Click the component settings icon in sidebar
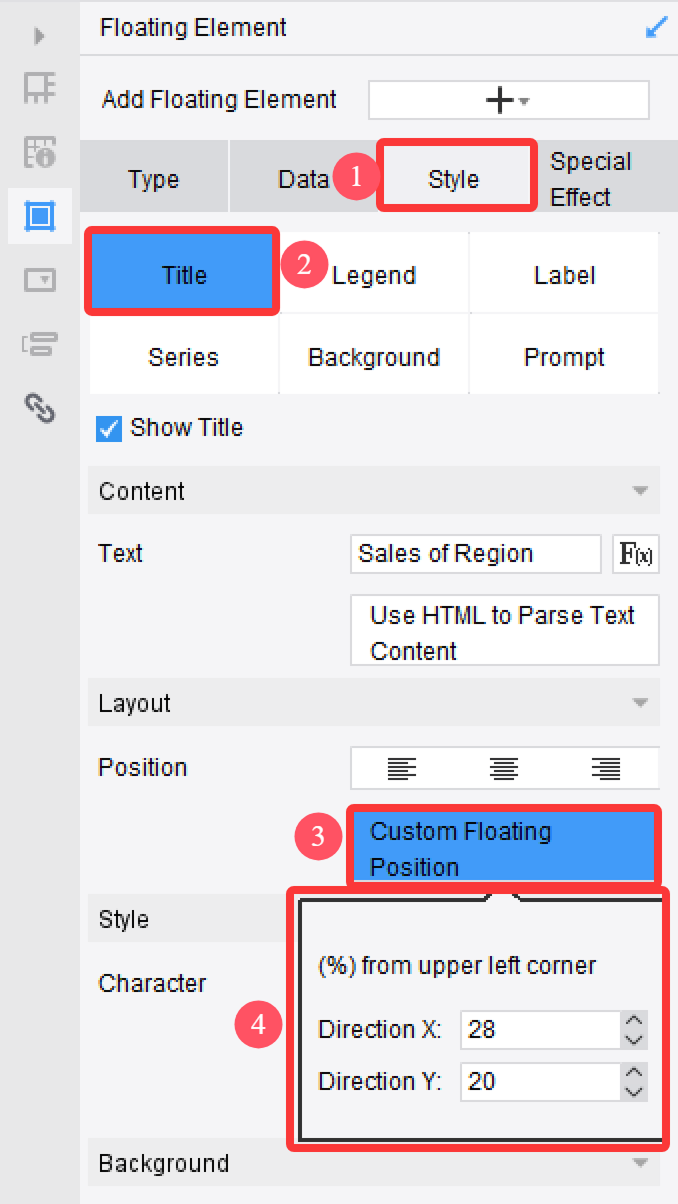The height and width of the screenshot is (1204, 678). pyautogui.click(x=40, y=87)
